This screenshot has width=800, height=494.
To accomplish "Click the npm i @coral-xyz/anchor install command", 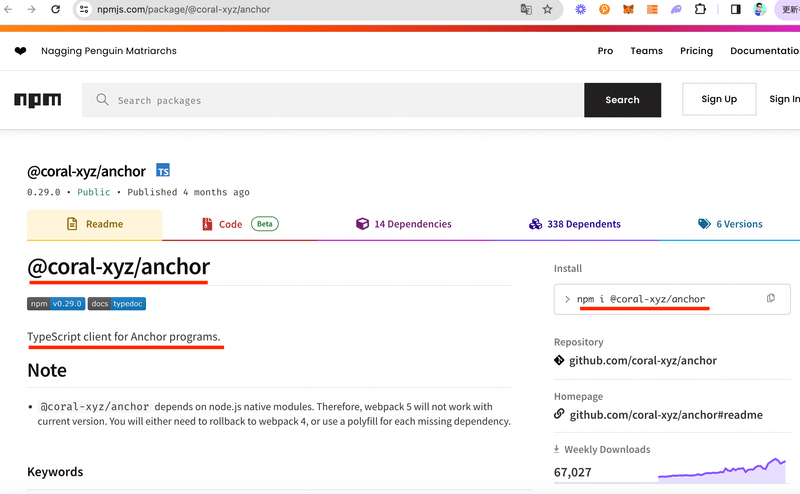I will (x=641, y=299).
